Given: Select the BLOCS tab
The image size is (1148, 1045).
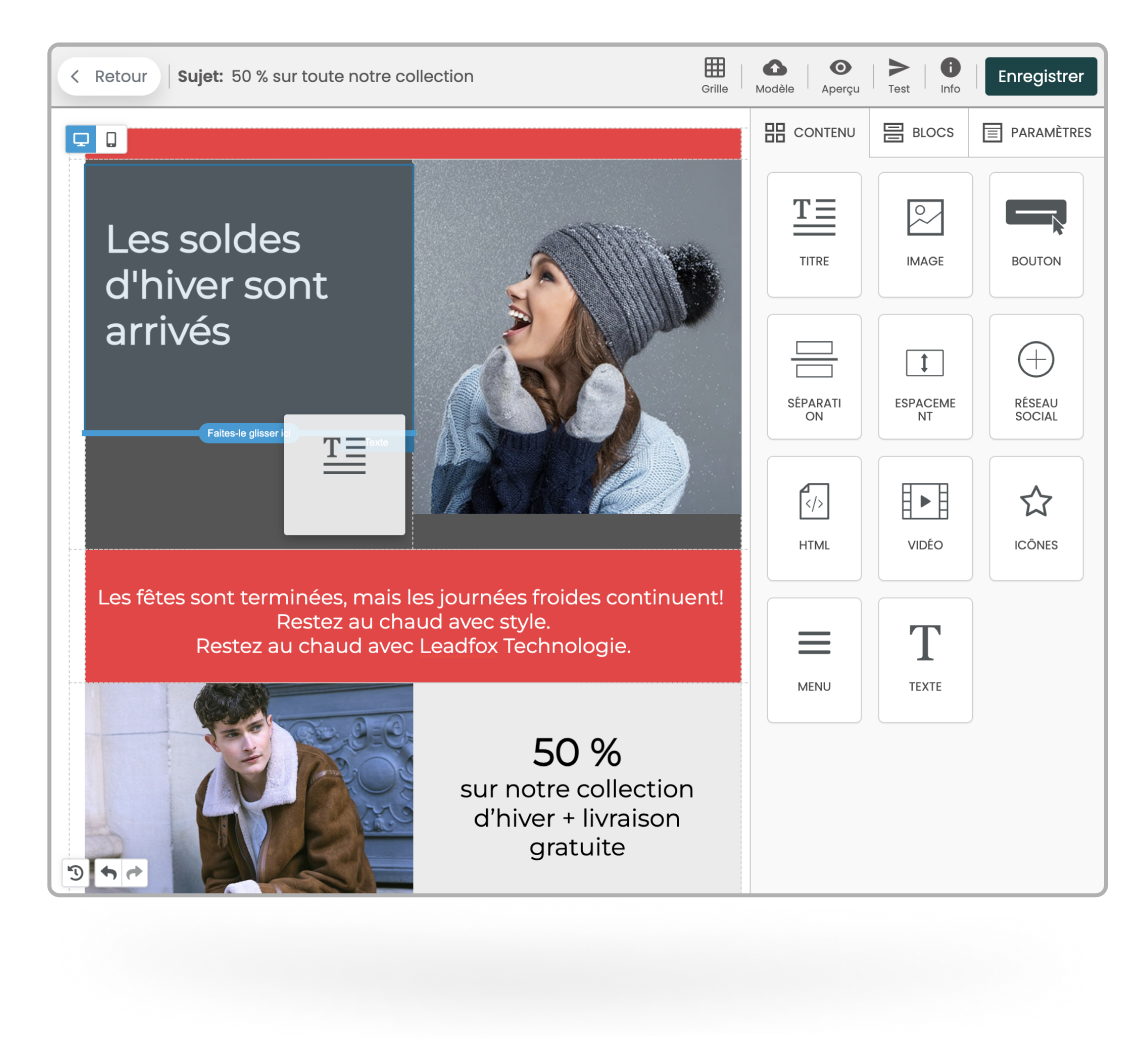Looking at the screenshot, I should click(x=919, y=133).
